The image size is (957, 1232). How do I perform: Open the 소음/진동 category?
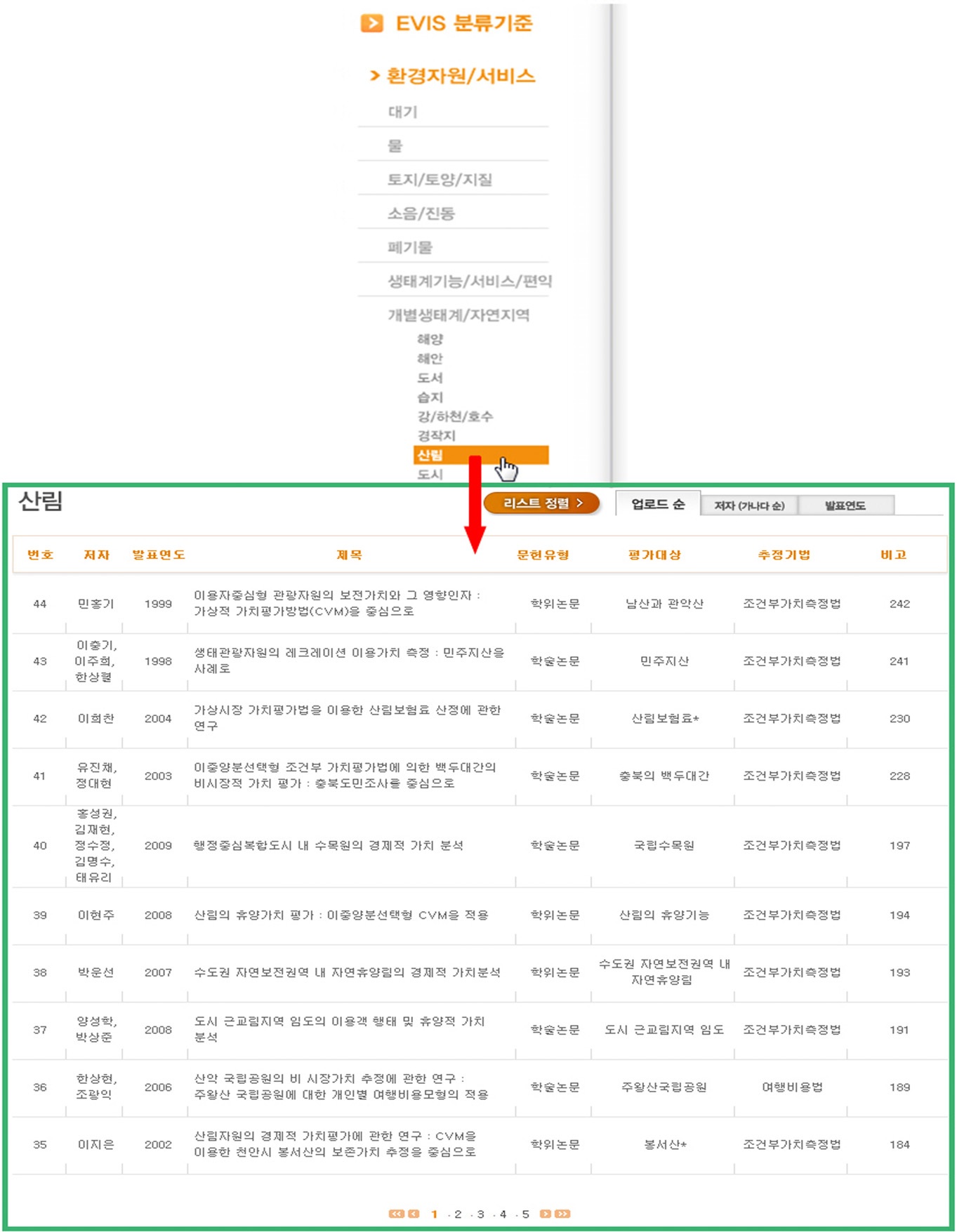(x=421, y=213)
